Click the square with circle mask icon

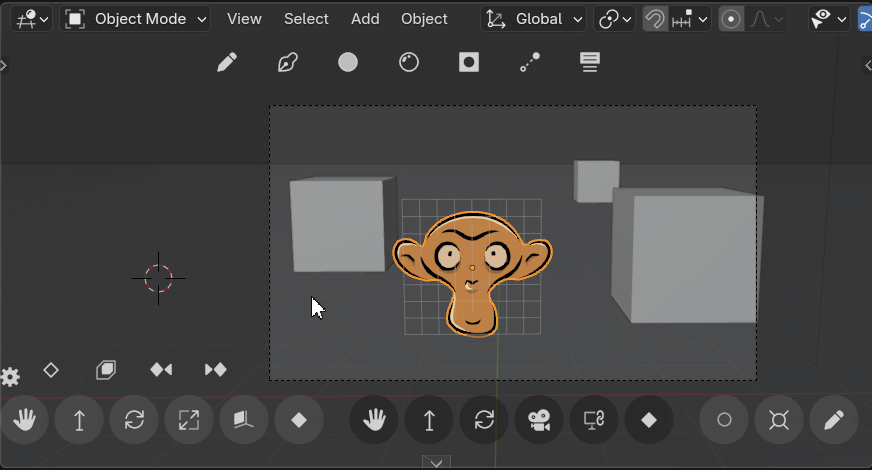tap(469, 62)
